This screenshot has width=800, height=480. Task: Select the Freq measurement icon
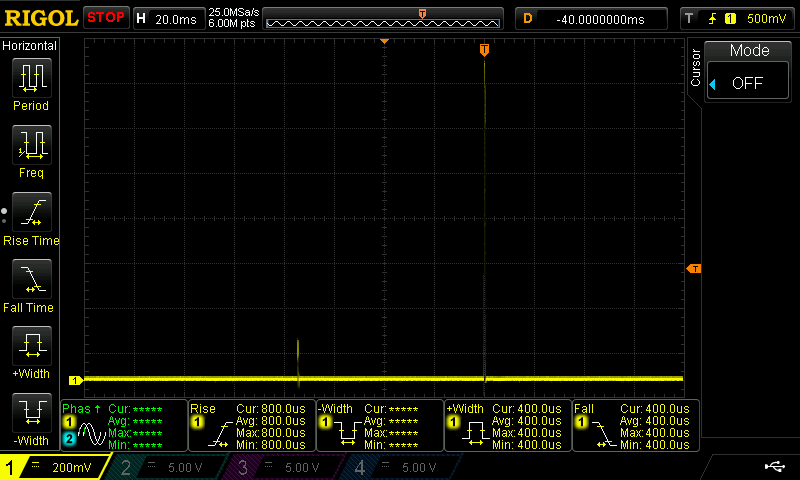(31, 146)
